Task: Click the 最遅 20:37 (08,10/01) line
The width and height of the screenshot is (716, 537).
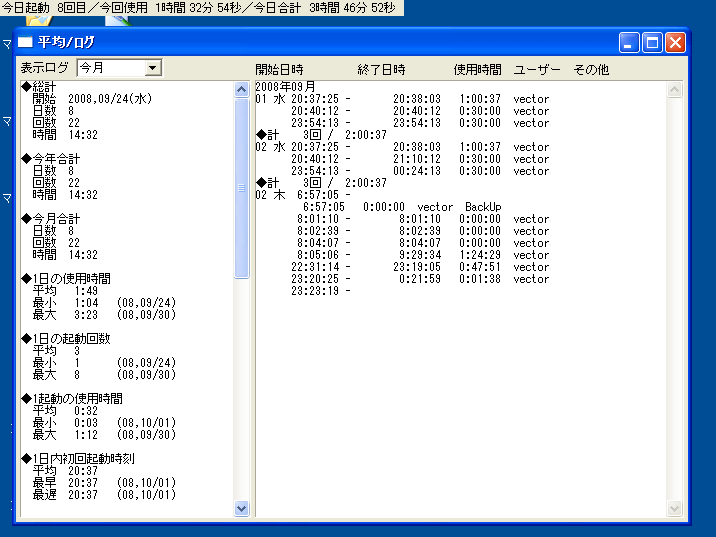Action: coord(104,494)
